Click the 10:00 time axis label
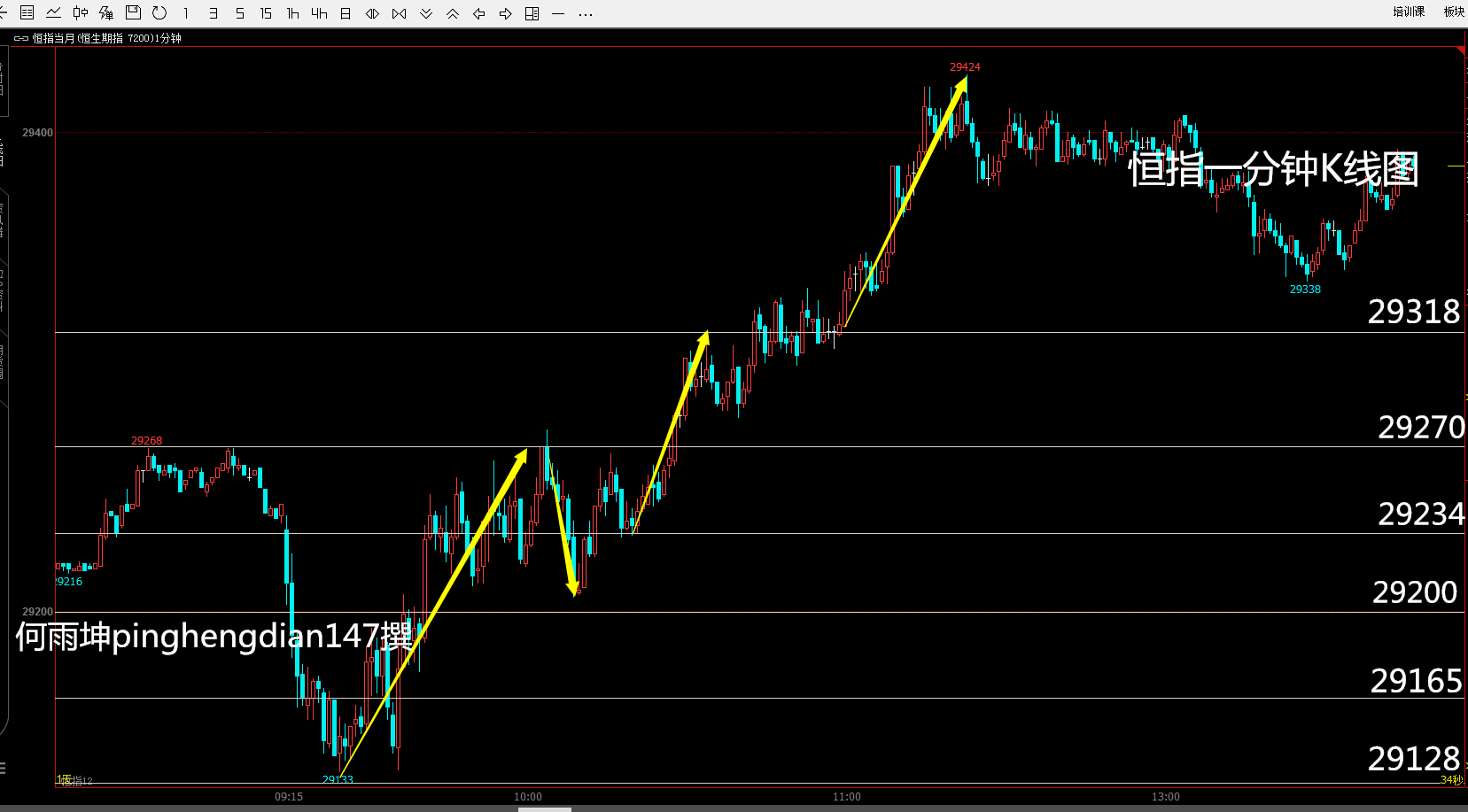1468x812 pixels. click(x=528, y=797)
